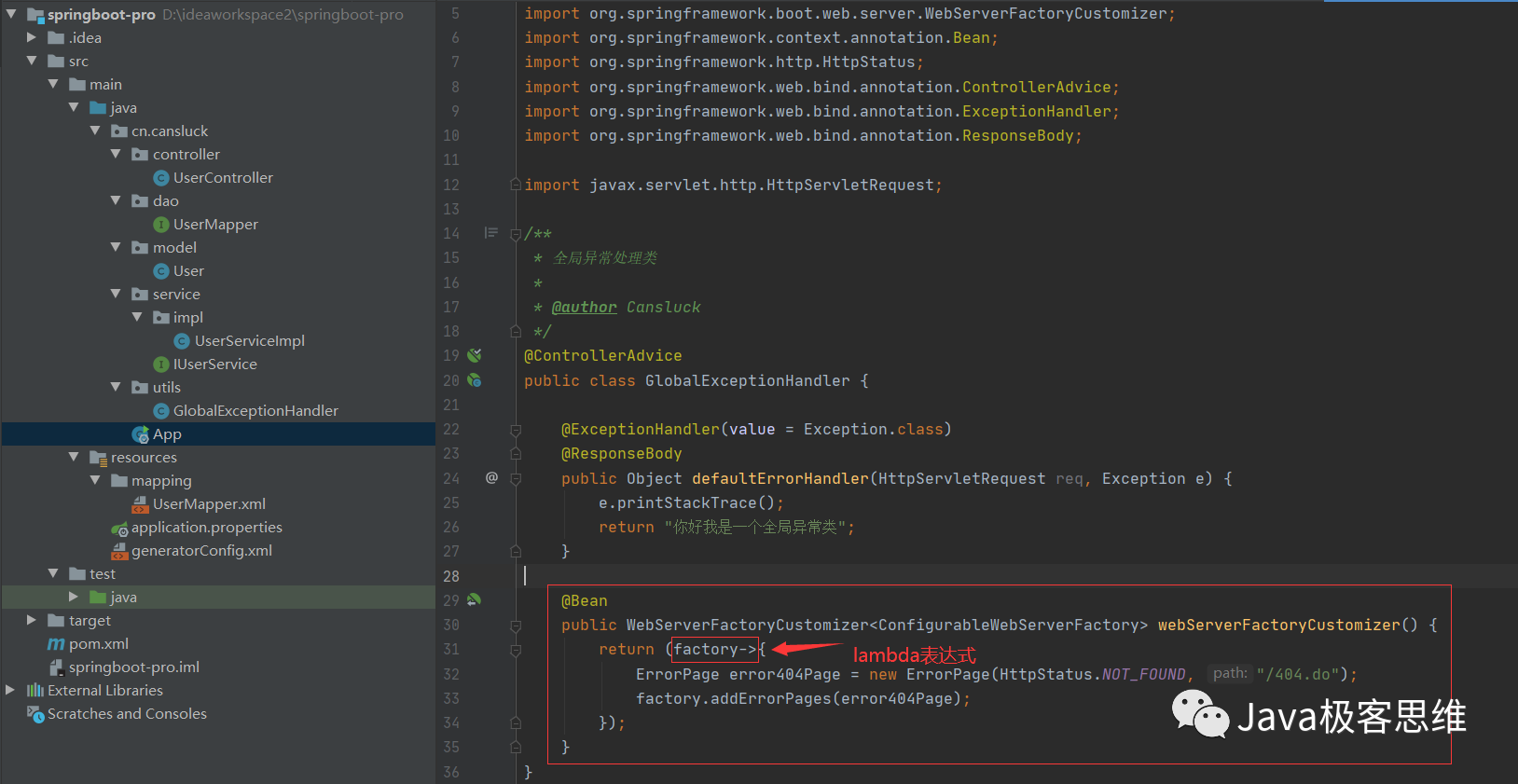The width and height of the screenshot is (1518, 784).
Task: Click the UserServiceImpl class icon
Action: (x=183, y=341)
